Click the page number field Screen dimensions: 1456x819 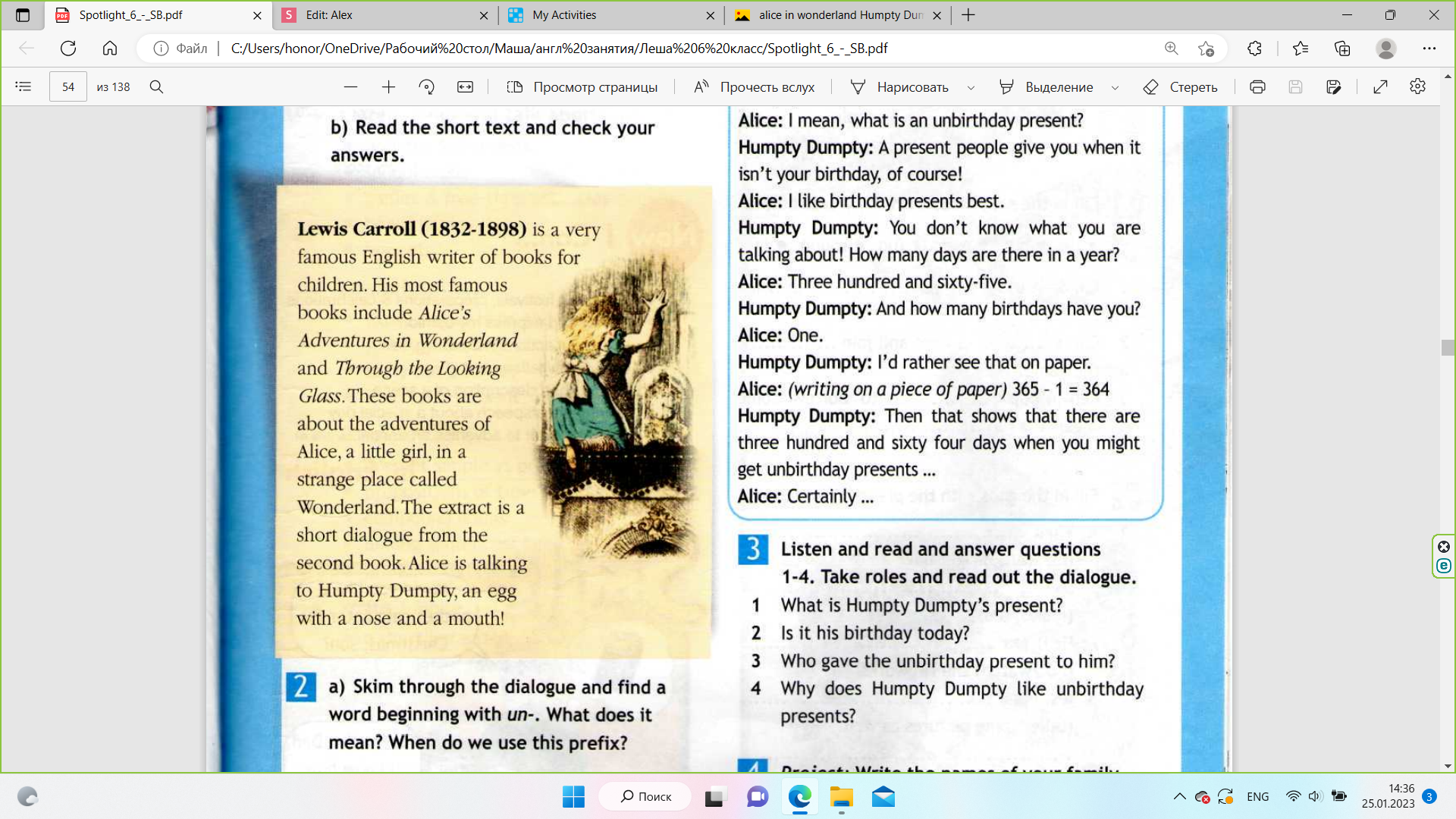(68, 87)
